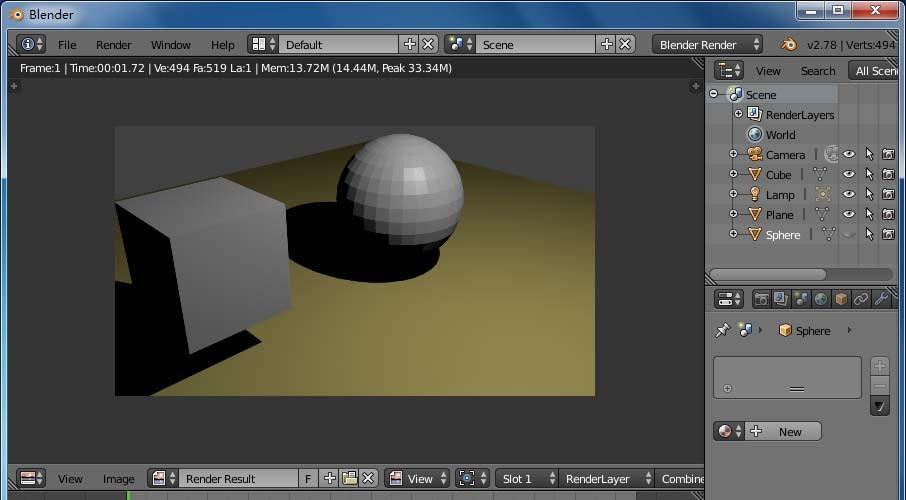Image resolution: width=906 pixels, height=500 pixels.
Task: Open the Outliner editor type selector
Action: (729, 71)
